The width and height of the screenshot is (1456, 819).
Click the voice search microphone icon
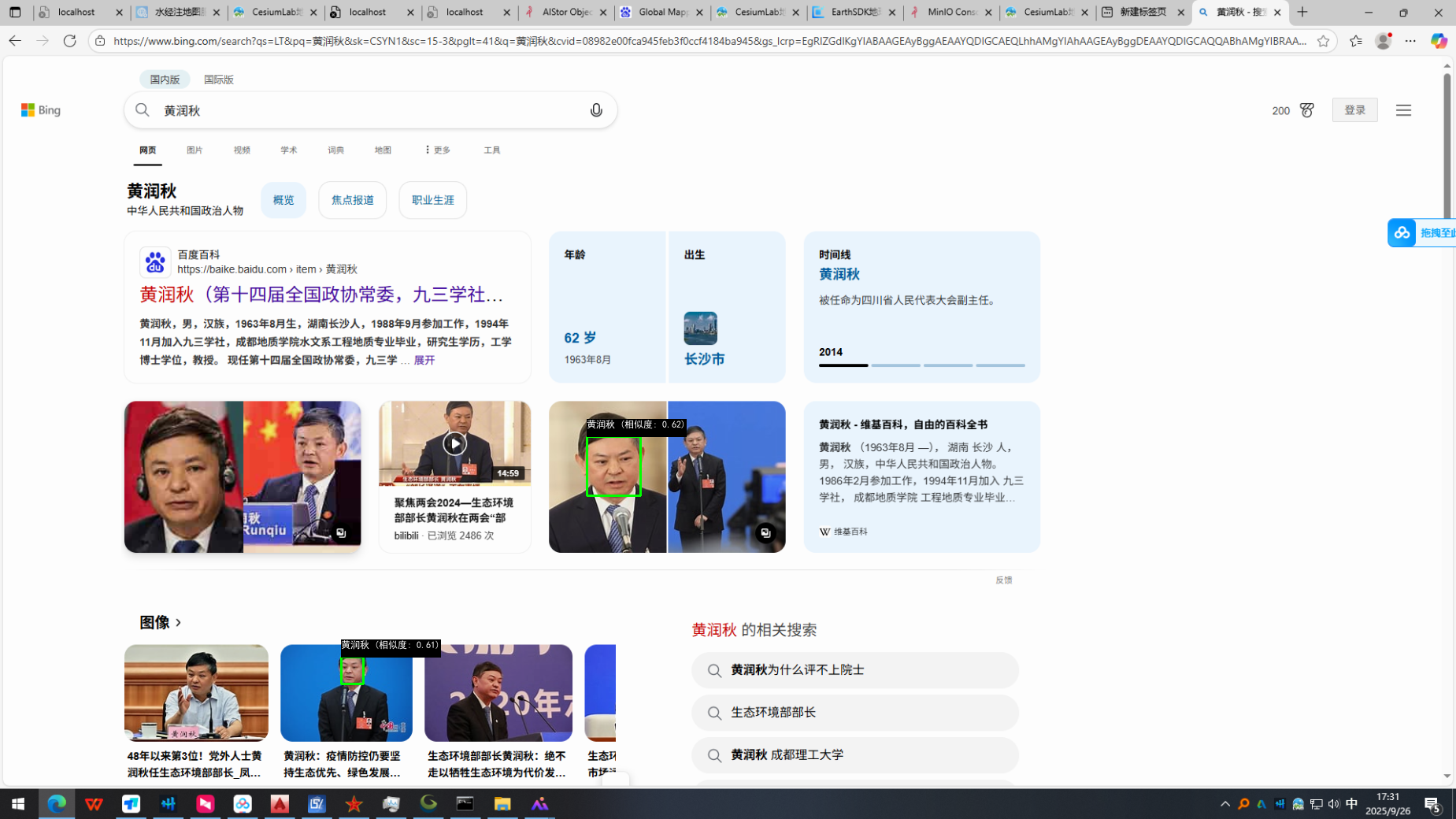[596, 110]
